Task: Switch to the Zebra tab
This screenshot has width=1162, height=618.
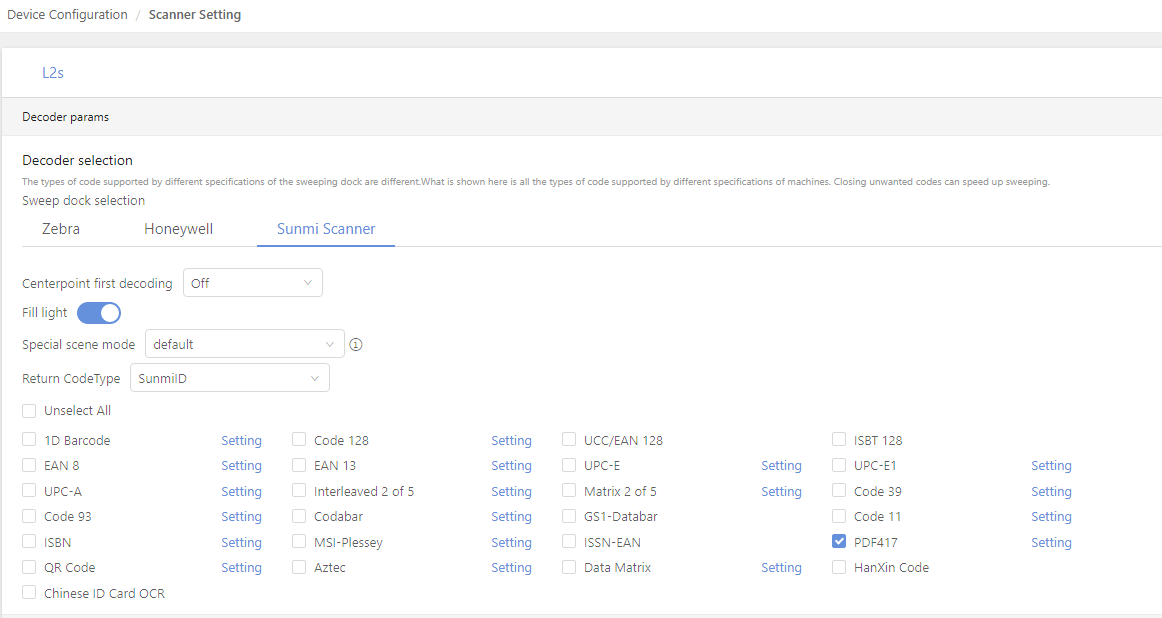Action: point(61,229)
